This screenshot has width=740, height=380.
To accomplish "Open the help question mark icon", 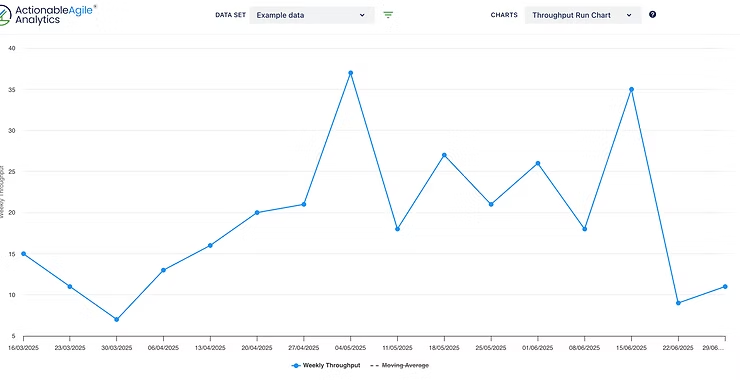I will (652, 15).
